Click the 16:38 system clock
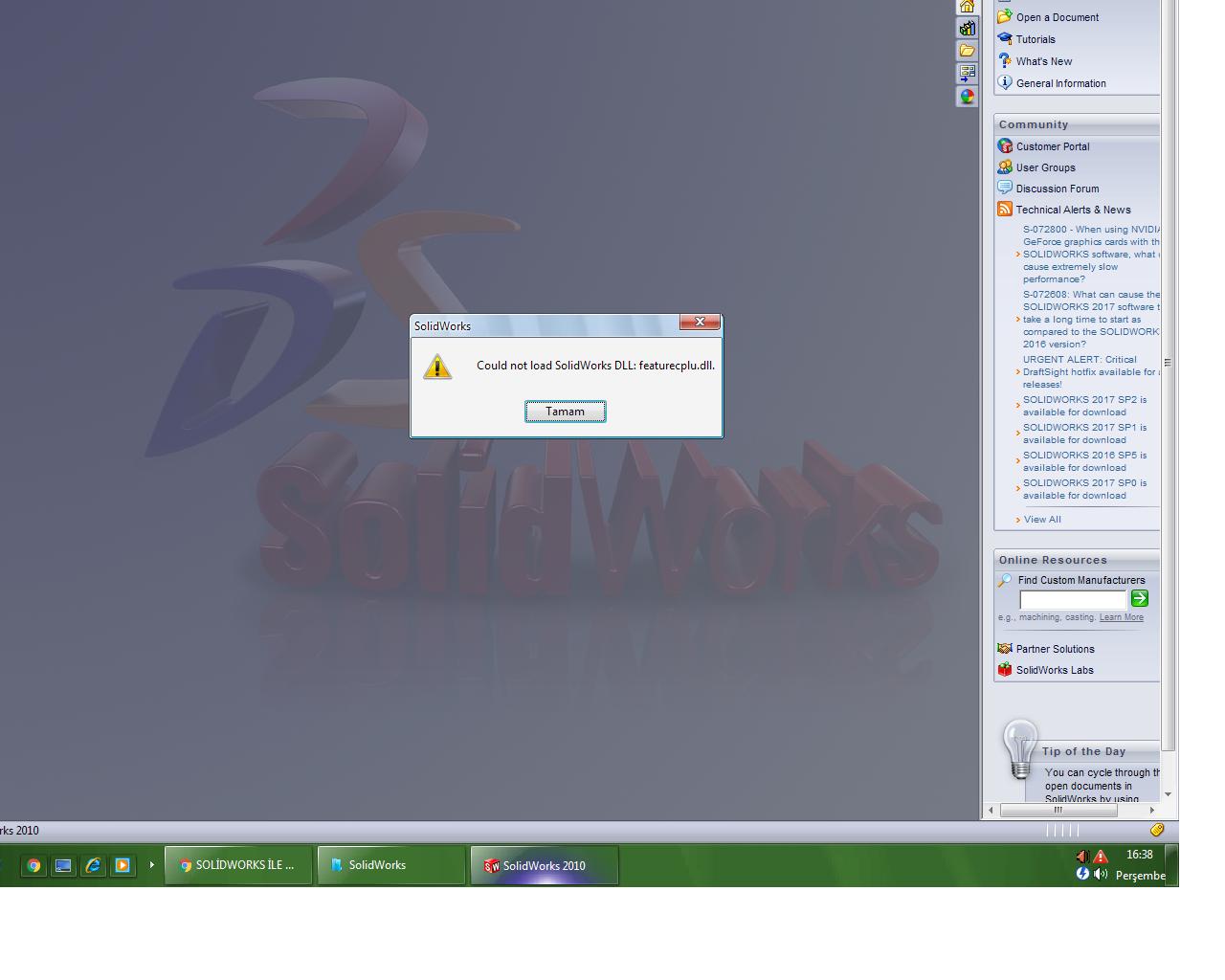This screenshot has height=980, width=1225. (x=1139, y=855)
